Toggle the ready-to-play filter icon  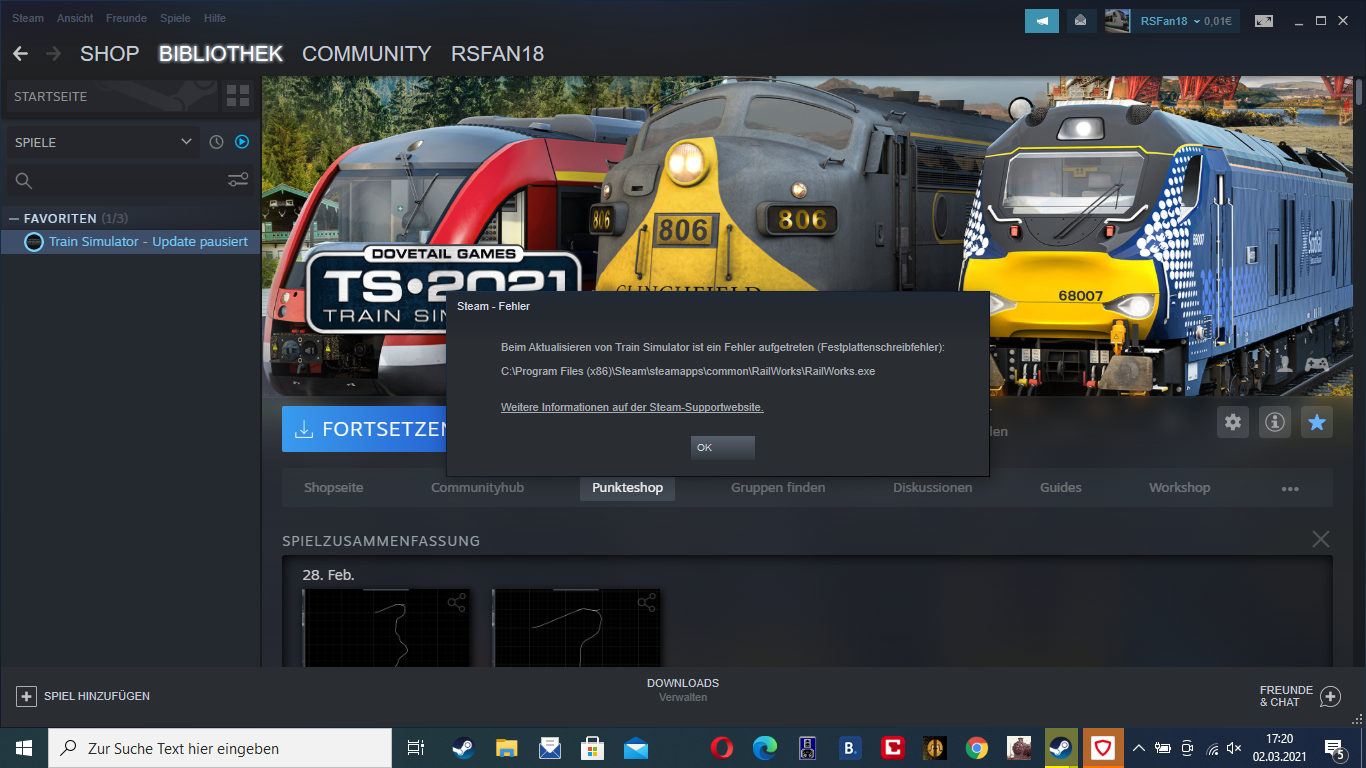(242, 142)
